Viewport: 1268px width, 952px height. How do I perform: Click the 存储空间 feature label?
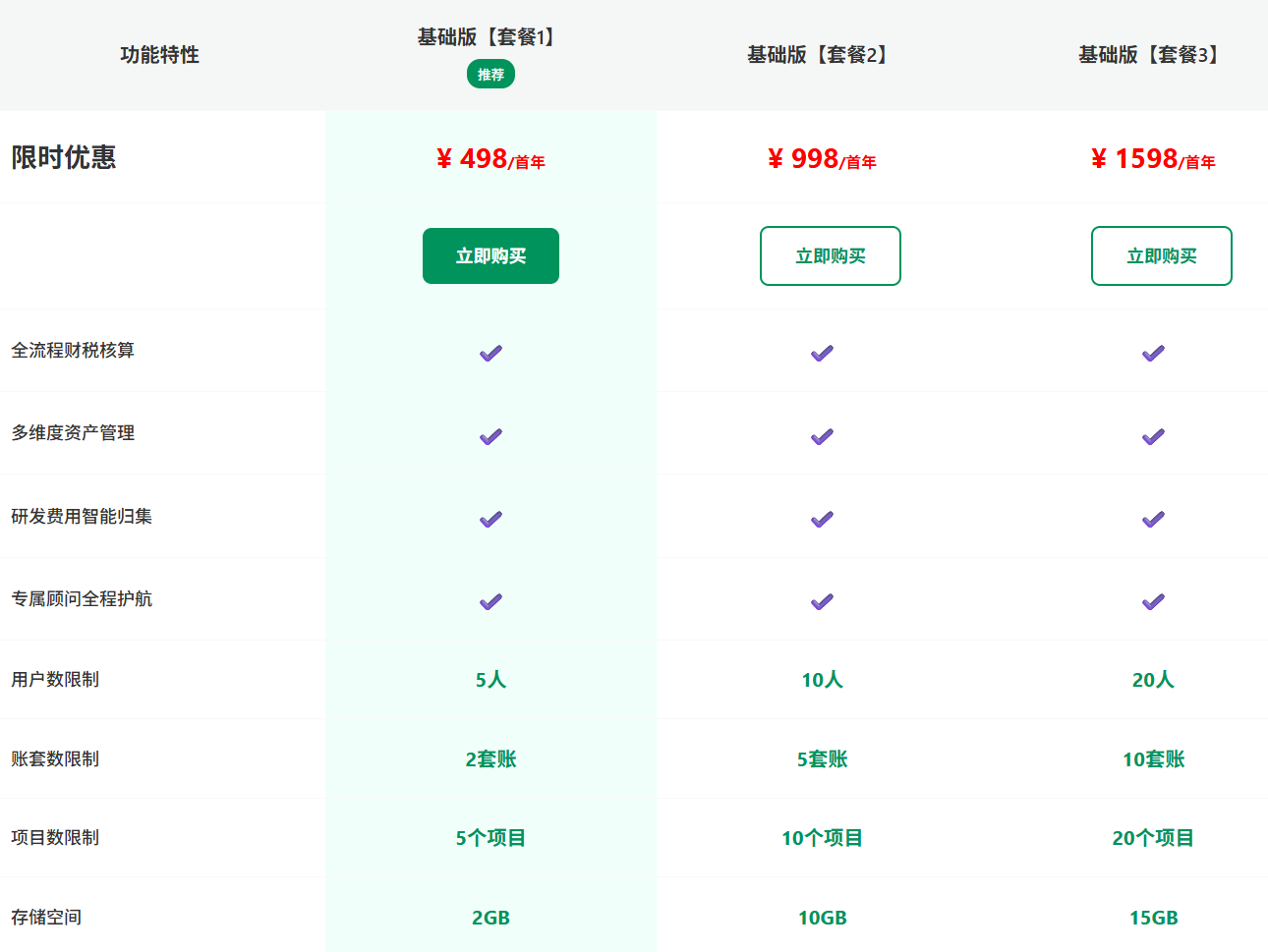pos(46,918)
